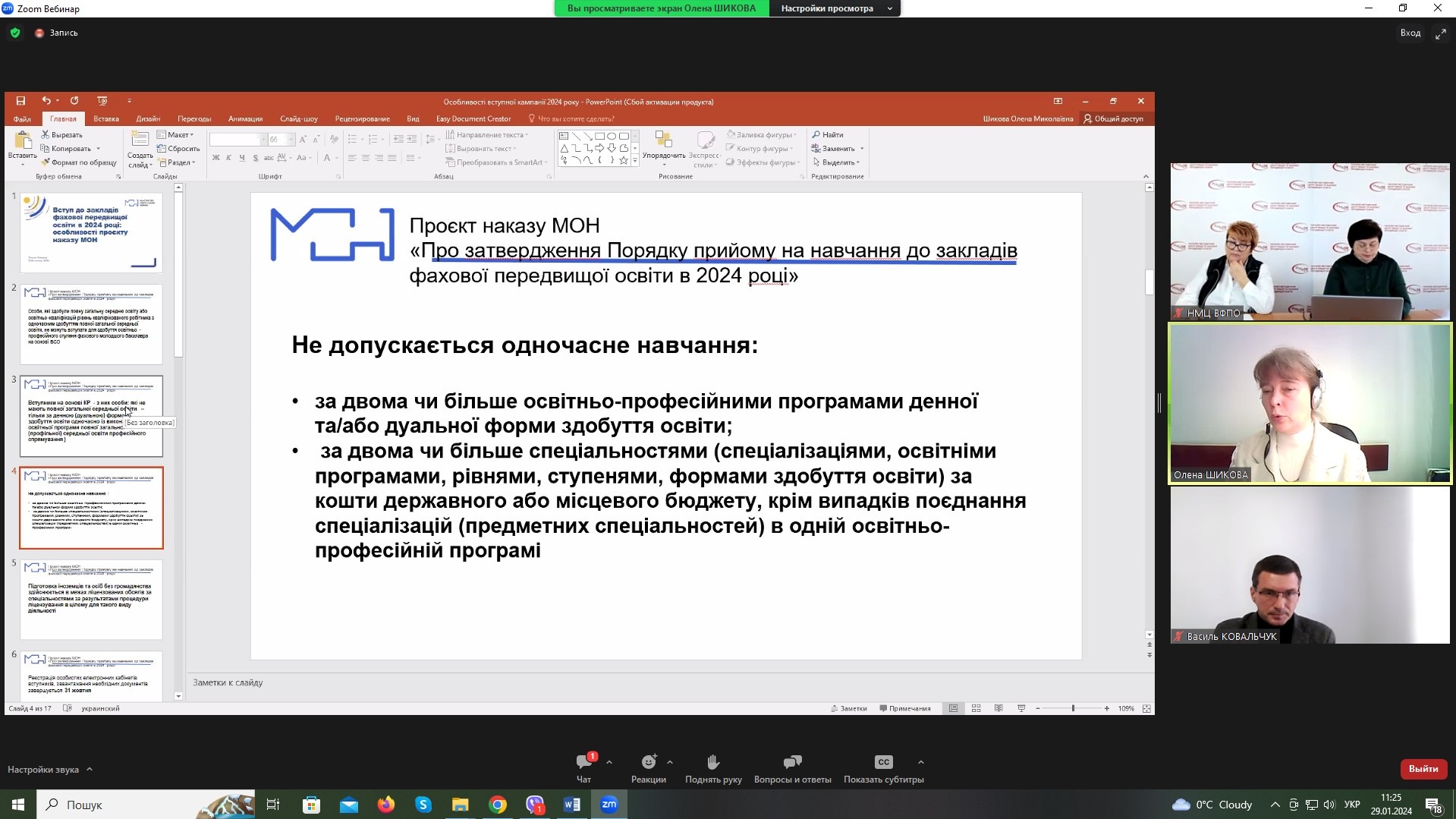Open Вопросы и ответы (Q&A) in Zoom
This screenshot has width=1456, height=819.
[x=793, y=768]
